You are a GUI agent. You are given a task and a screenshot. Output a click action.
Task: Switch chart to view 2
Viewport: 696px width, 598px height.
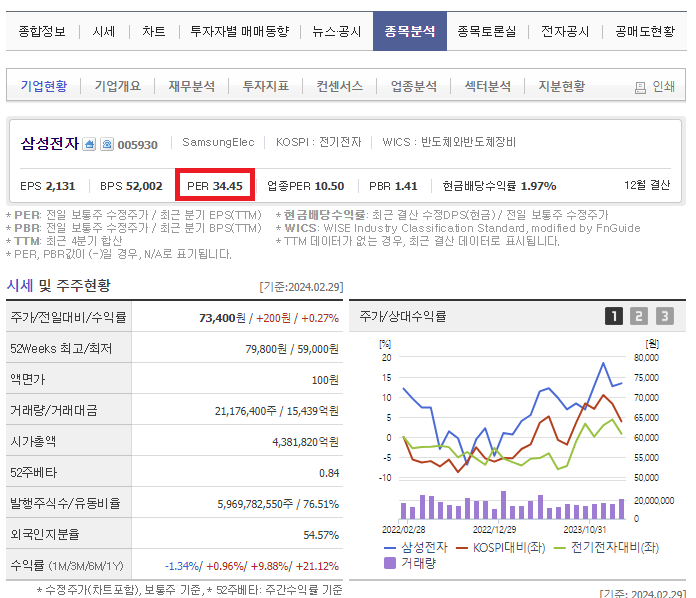639,316
